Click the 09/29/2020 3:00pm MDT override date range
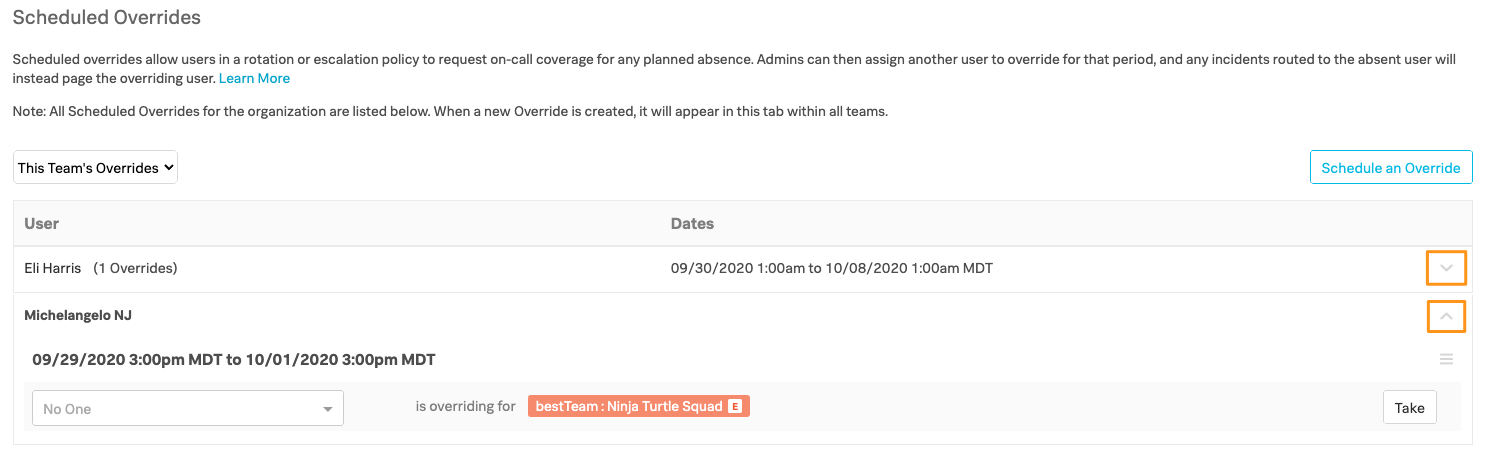1487x467 pixels. [x=234, y=359]
